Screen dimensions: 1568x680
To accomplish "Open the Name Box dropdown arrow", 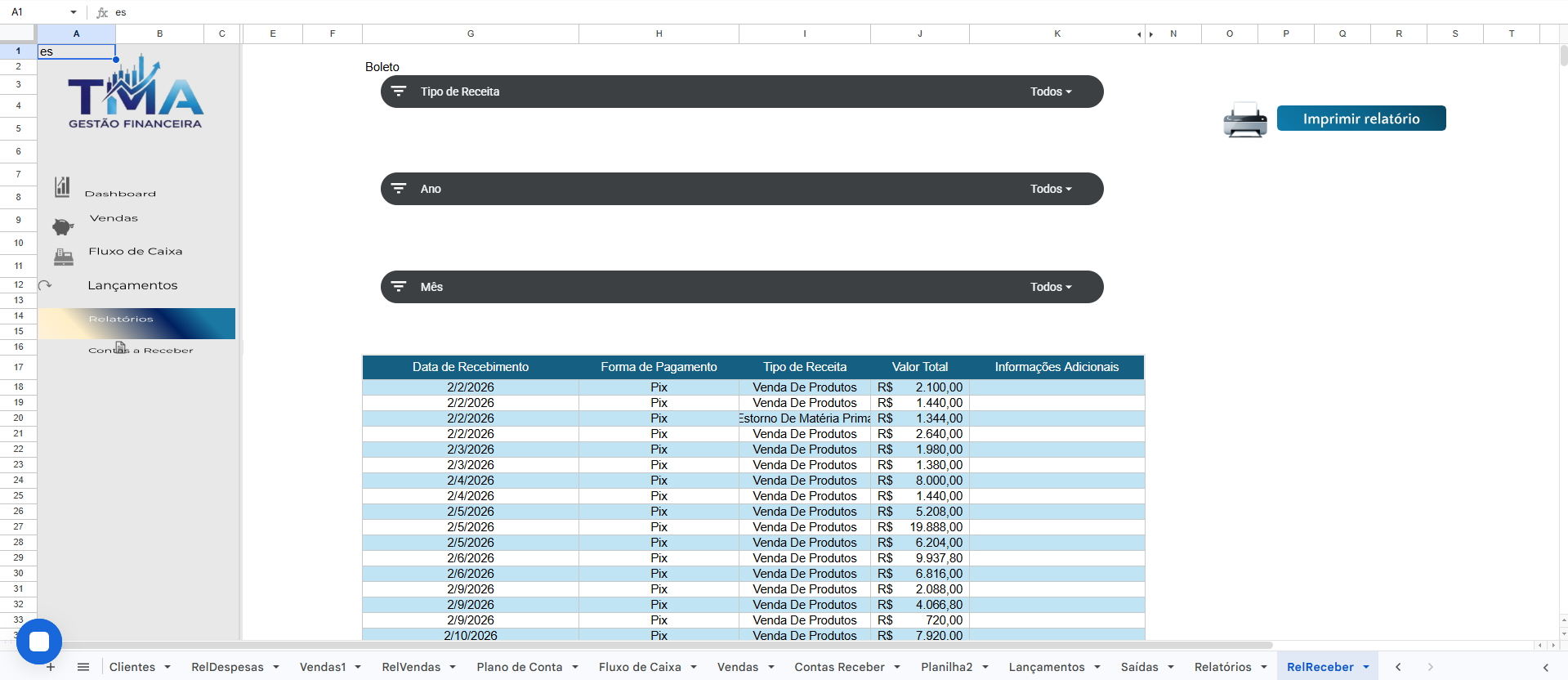I will point(74,12).
